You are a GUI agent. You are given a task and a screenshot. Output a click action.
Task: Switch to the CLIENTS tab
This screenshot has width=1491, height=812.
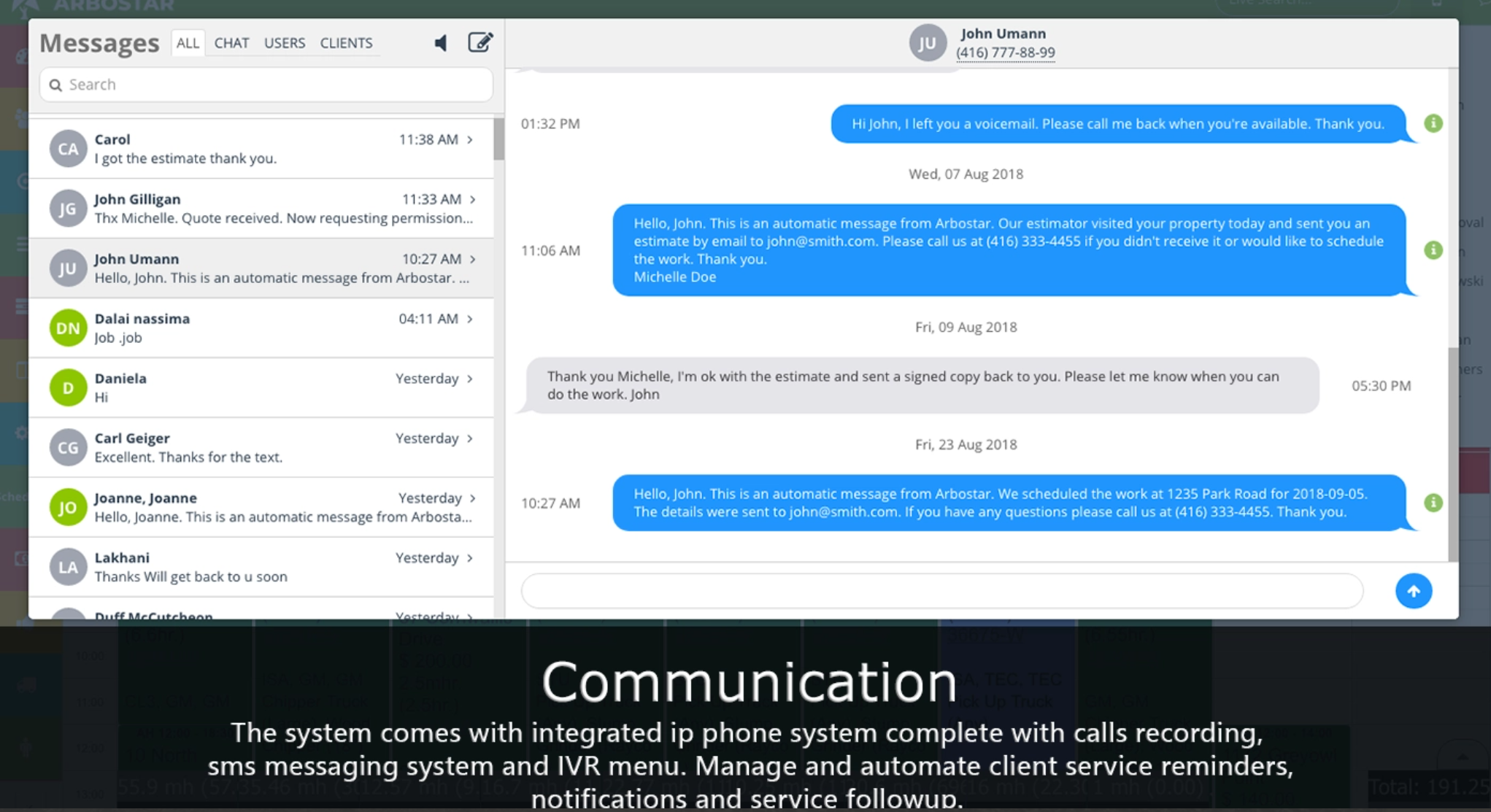coord(346,43)
